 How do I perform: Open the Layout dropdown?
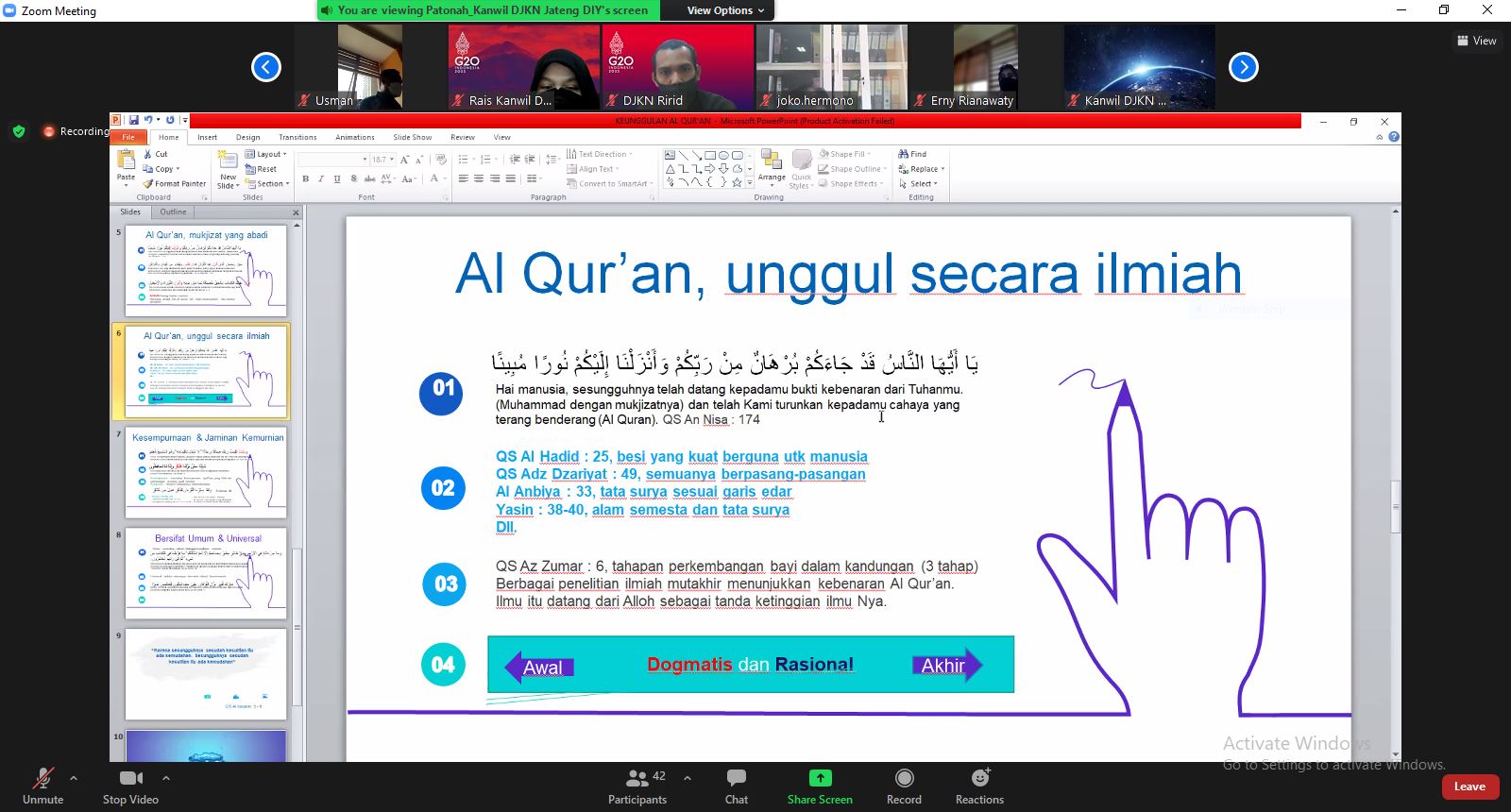tap(265, 154)
